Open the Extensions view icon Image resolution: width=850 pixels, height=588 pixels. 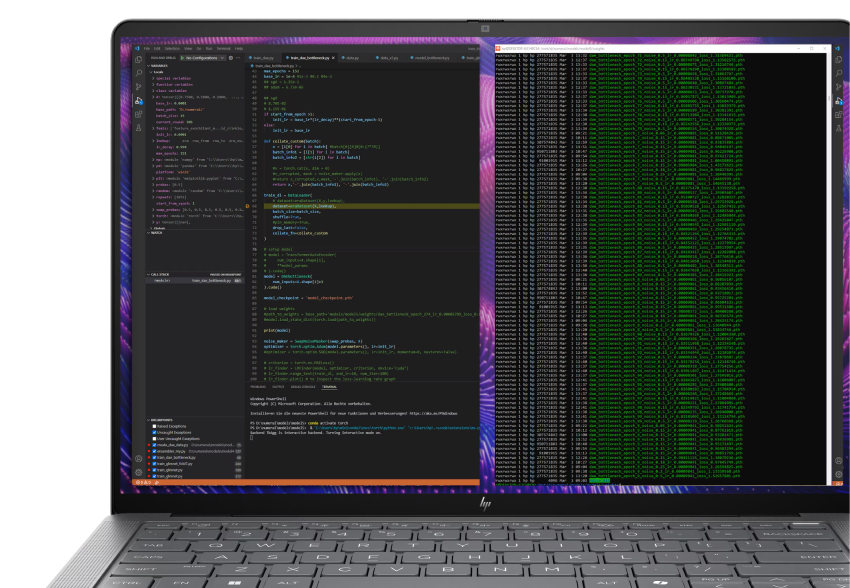pos(139,114)
